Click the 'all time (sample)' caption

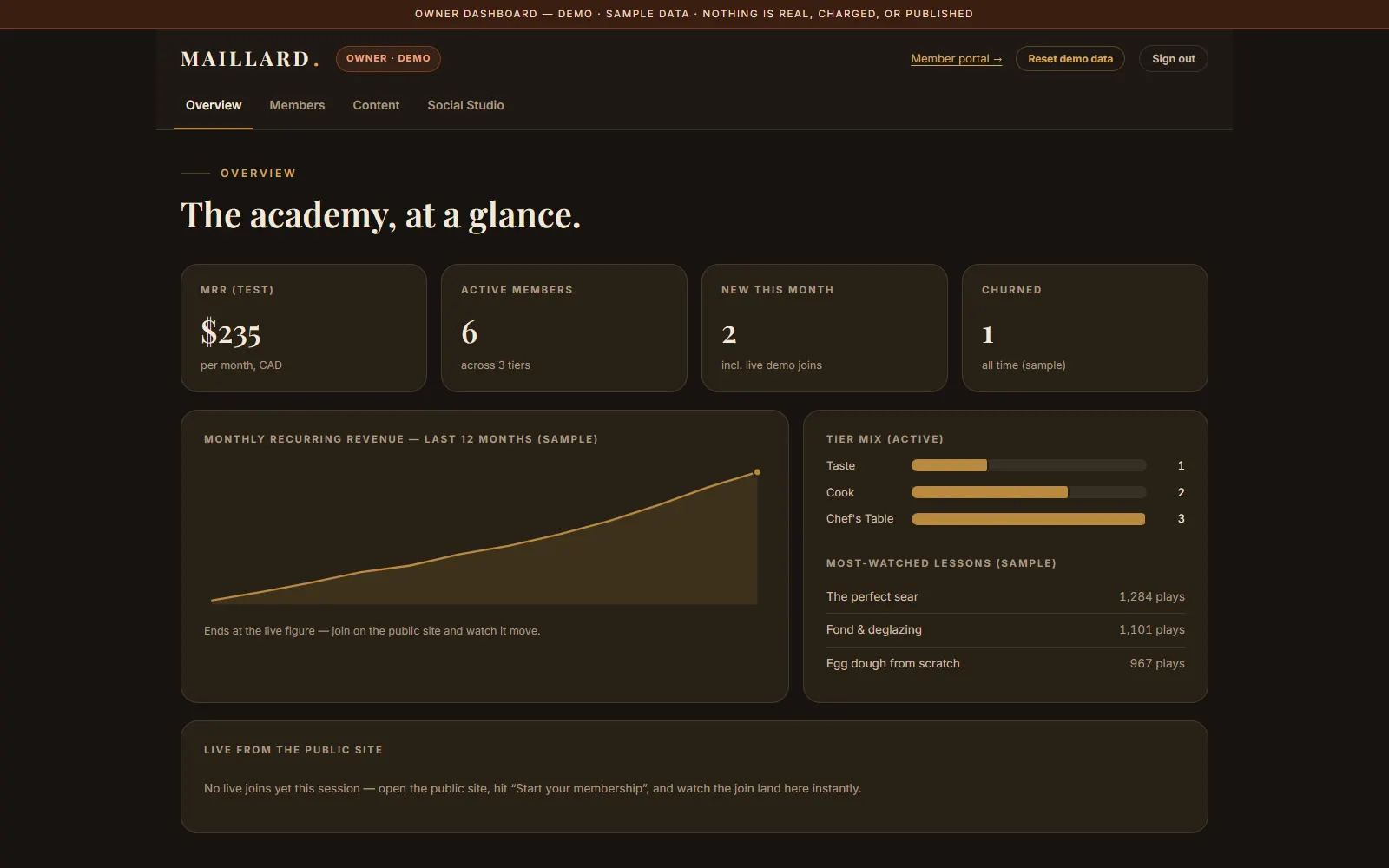click(1024, 365)
